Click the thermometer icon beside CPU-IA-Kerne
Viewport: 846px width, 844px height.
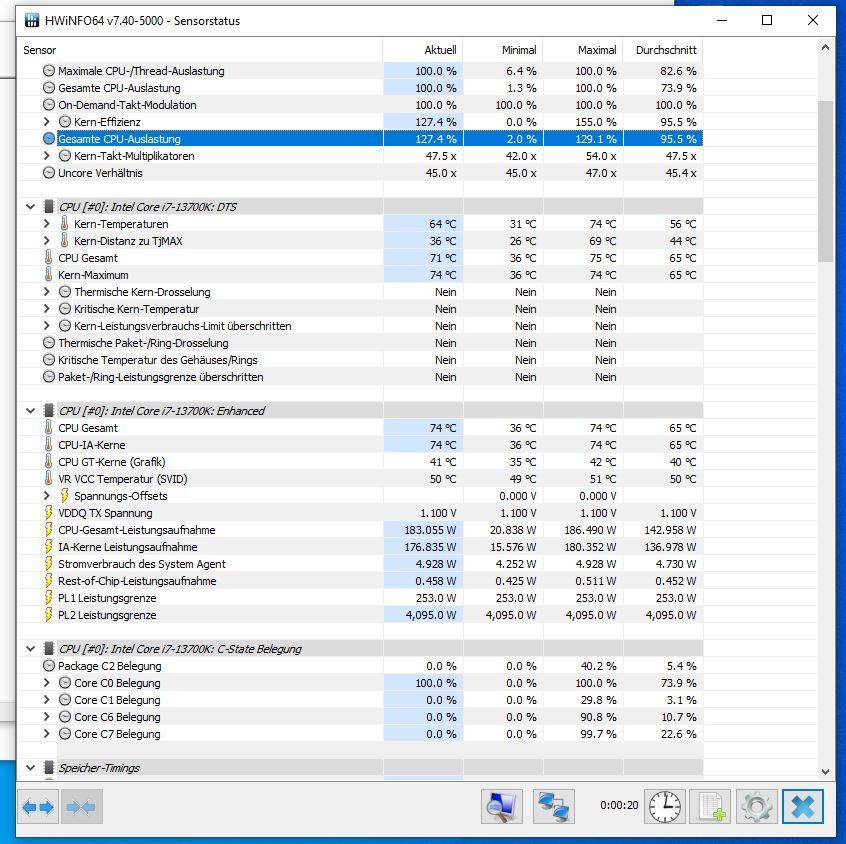click(x=49, y=445)
